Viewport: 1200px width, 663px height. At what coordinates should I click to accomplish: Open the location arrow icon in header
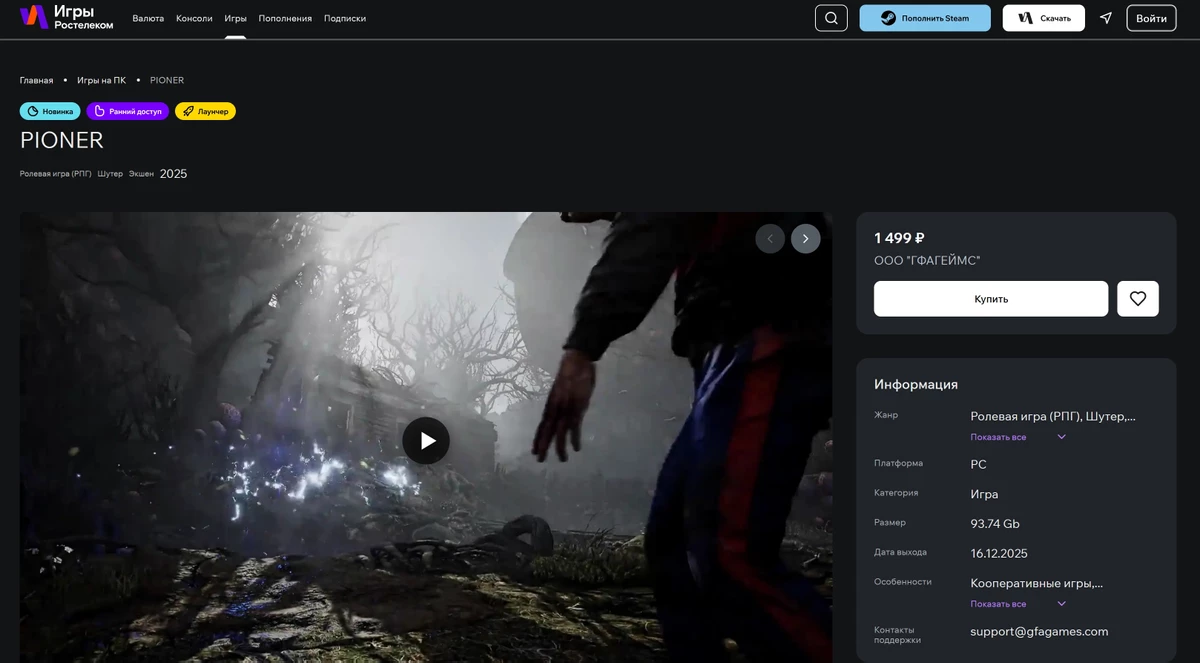point(1105,18)
